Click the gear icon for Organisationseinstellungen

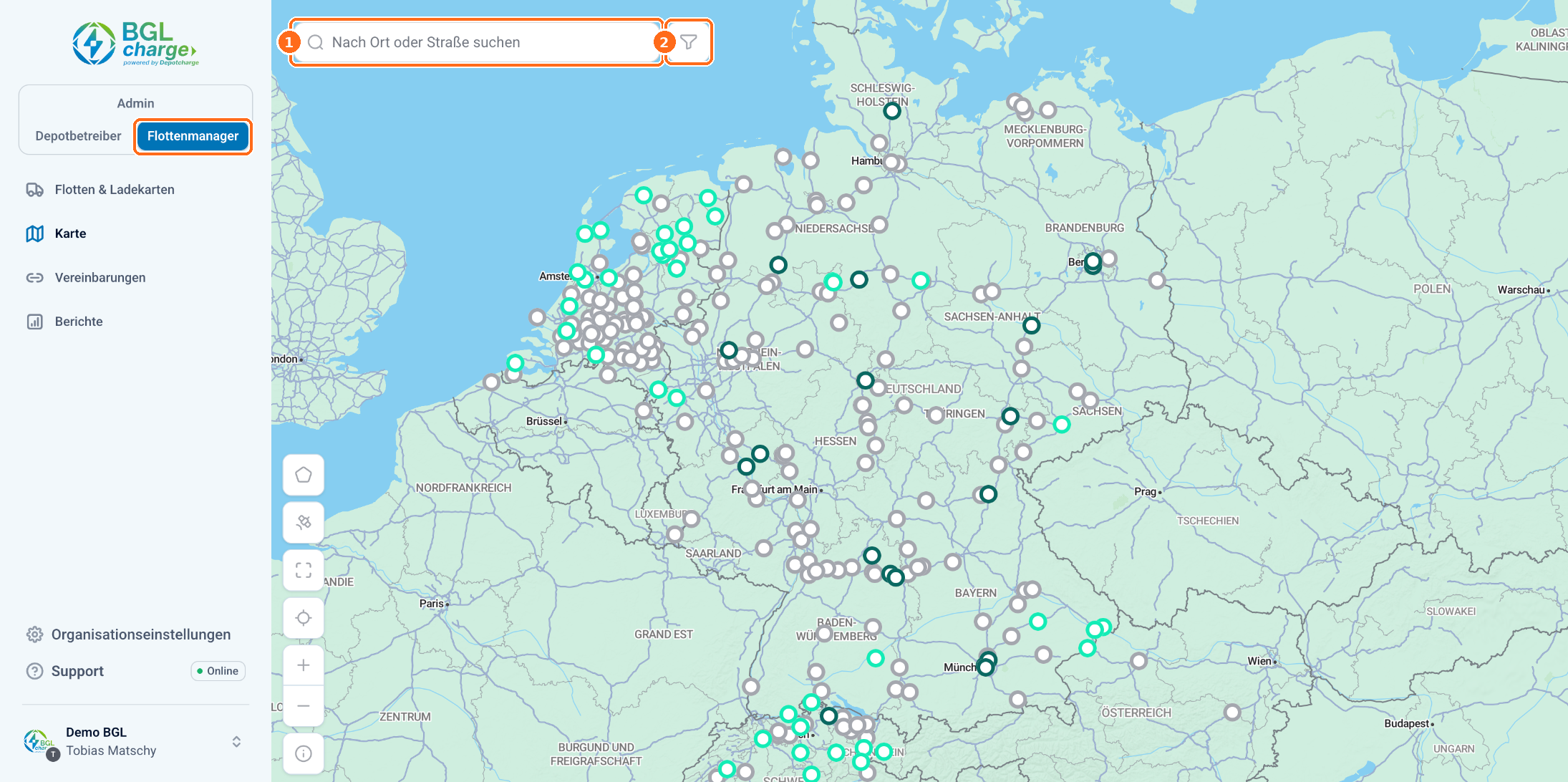(34, 634)
